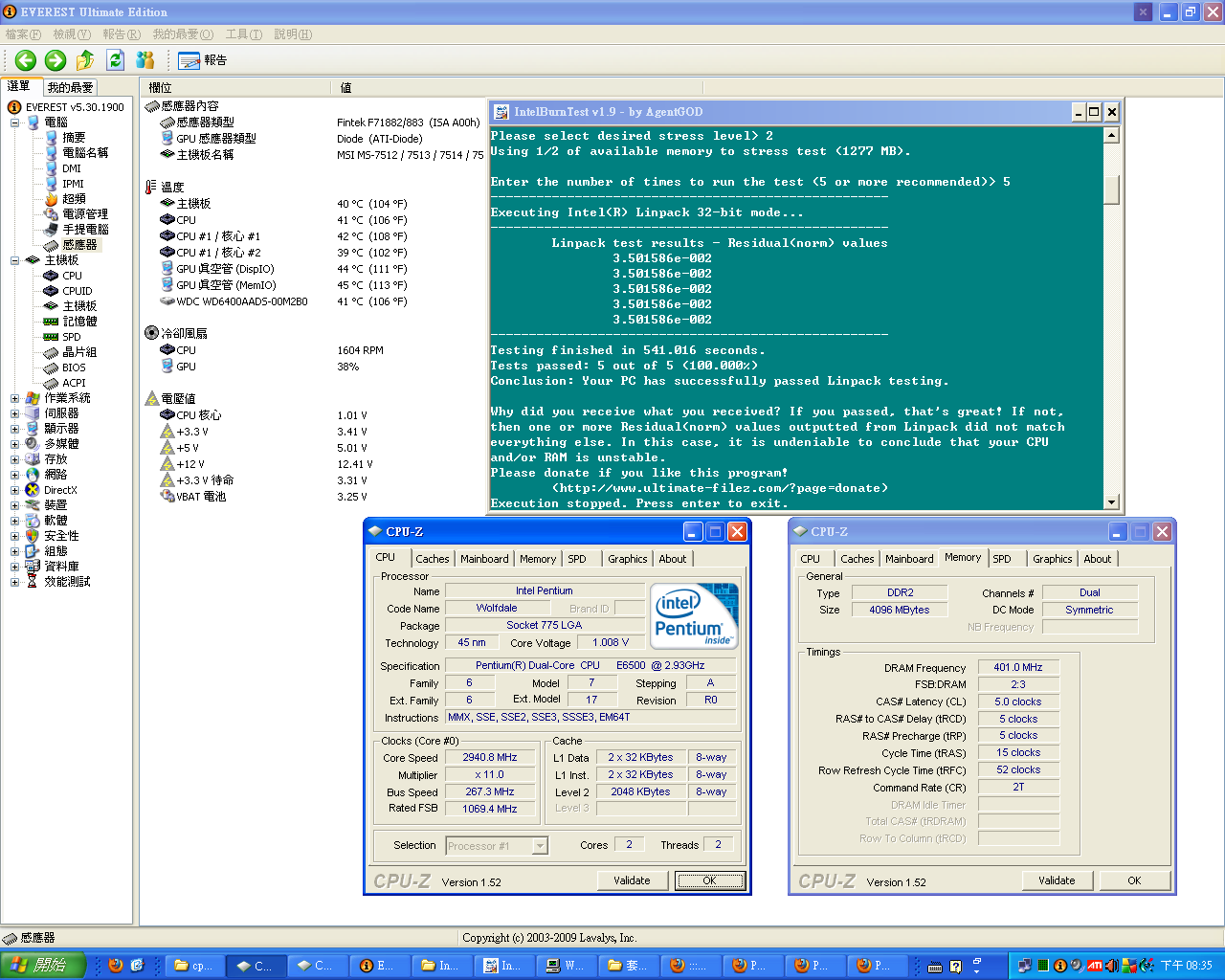Screen dimensions: 1225x980
Task: Switch to Caches tab in left CPU-Z window
Action: pyautogui.click(x=432, y=559)
